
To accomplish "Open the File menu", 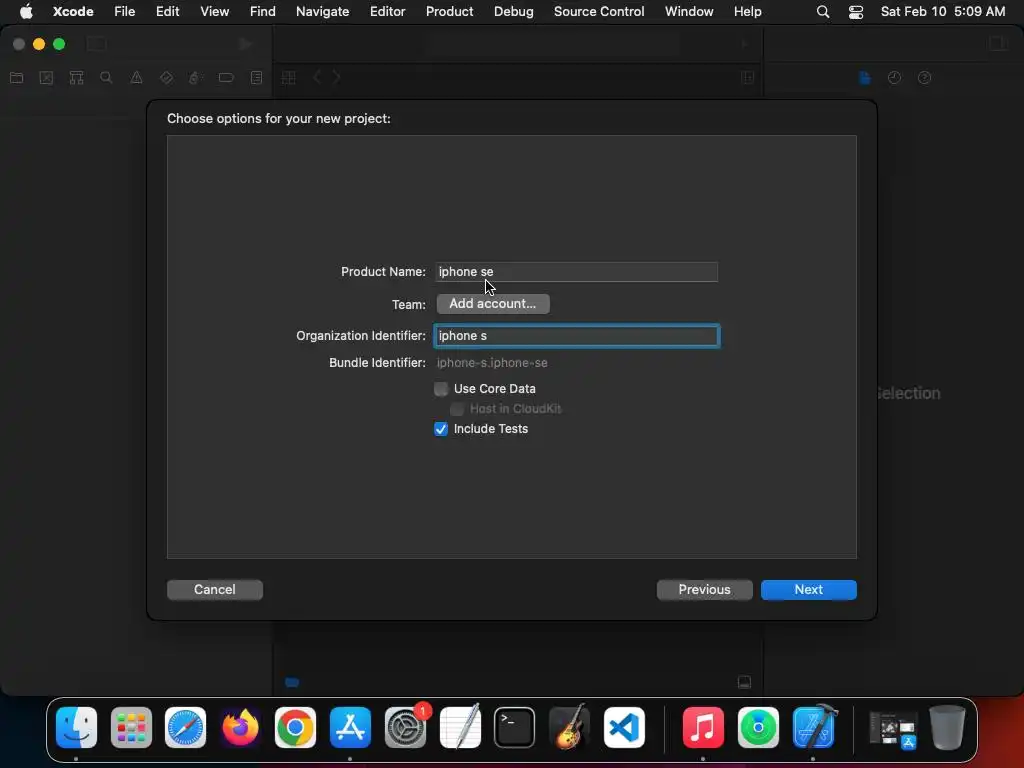I will [124, 12].
